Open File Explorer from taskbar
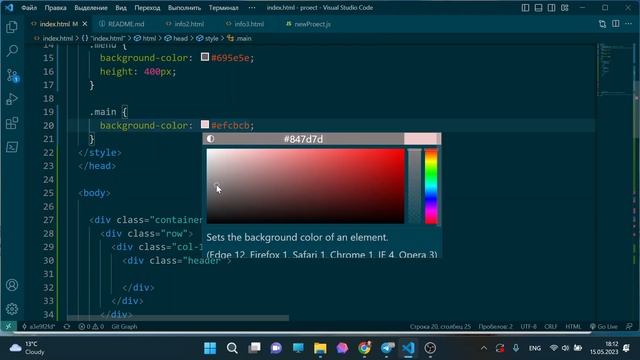640x360 pixels. coord(320,348)
